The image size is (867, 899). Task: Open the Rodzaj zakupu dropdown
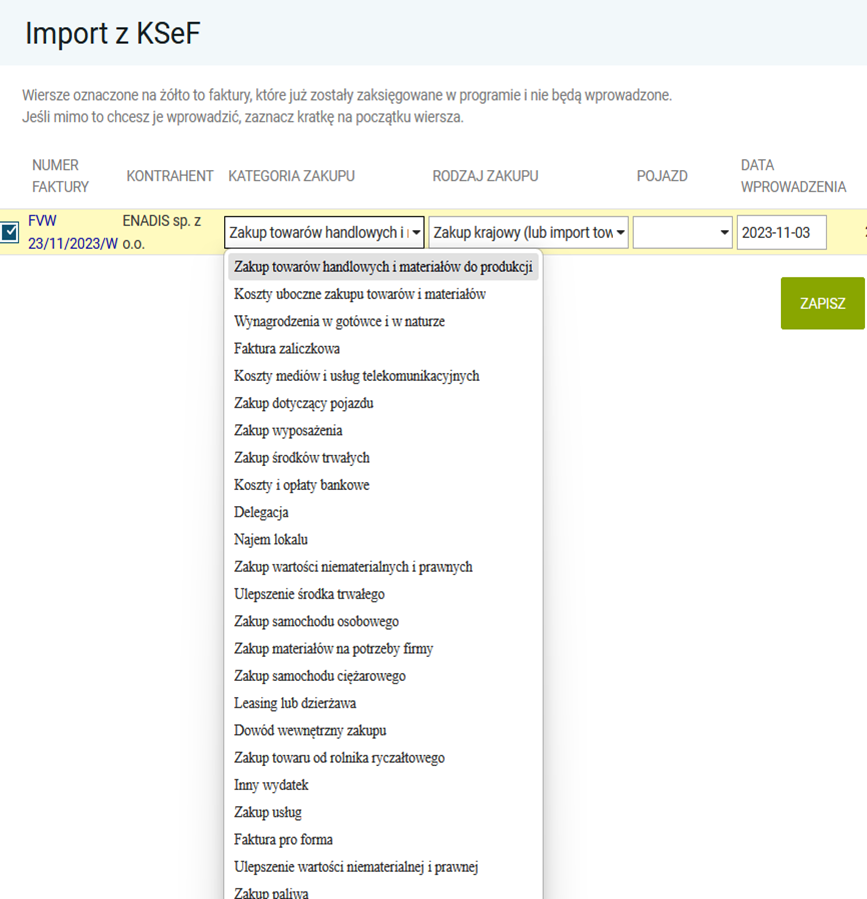[528, 233]
